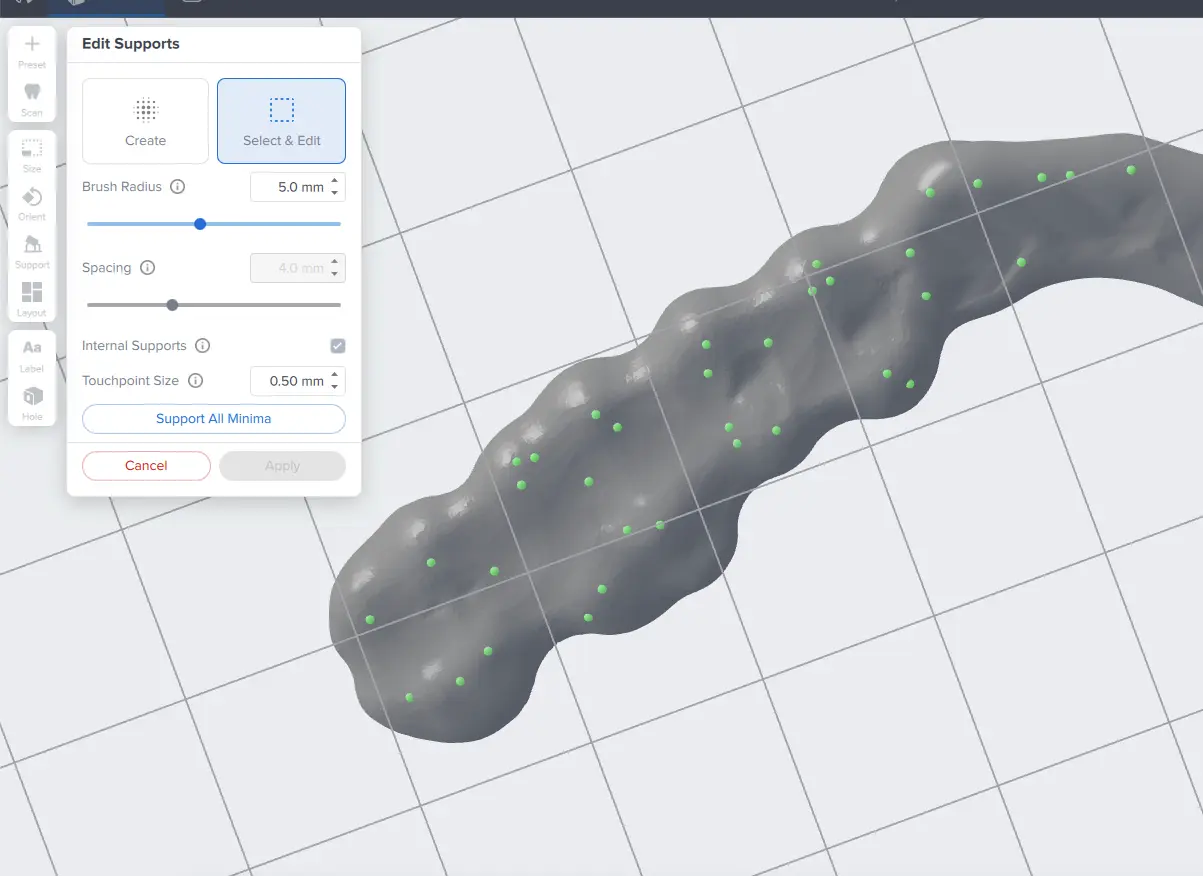The height and width of the screenshot is (876, 1203).
Task: Select the Orient tool
Action: (x=32, y=203)
